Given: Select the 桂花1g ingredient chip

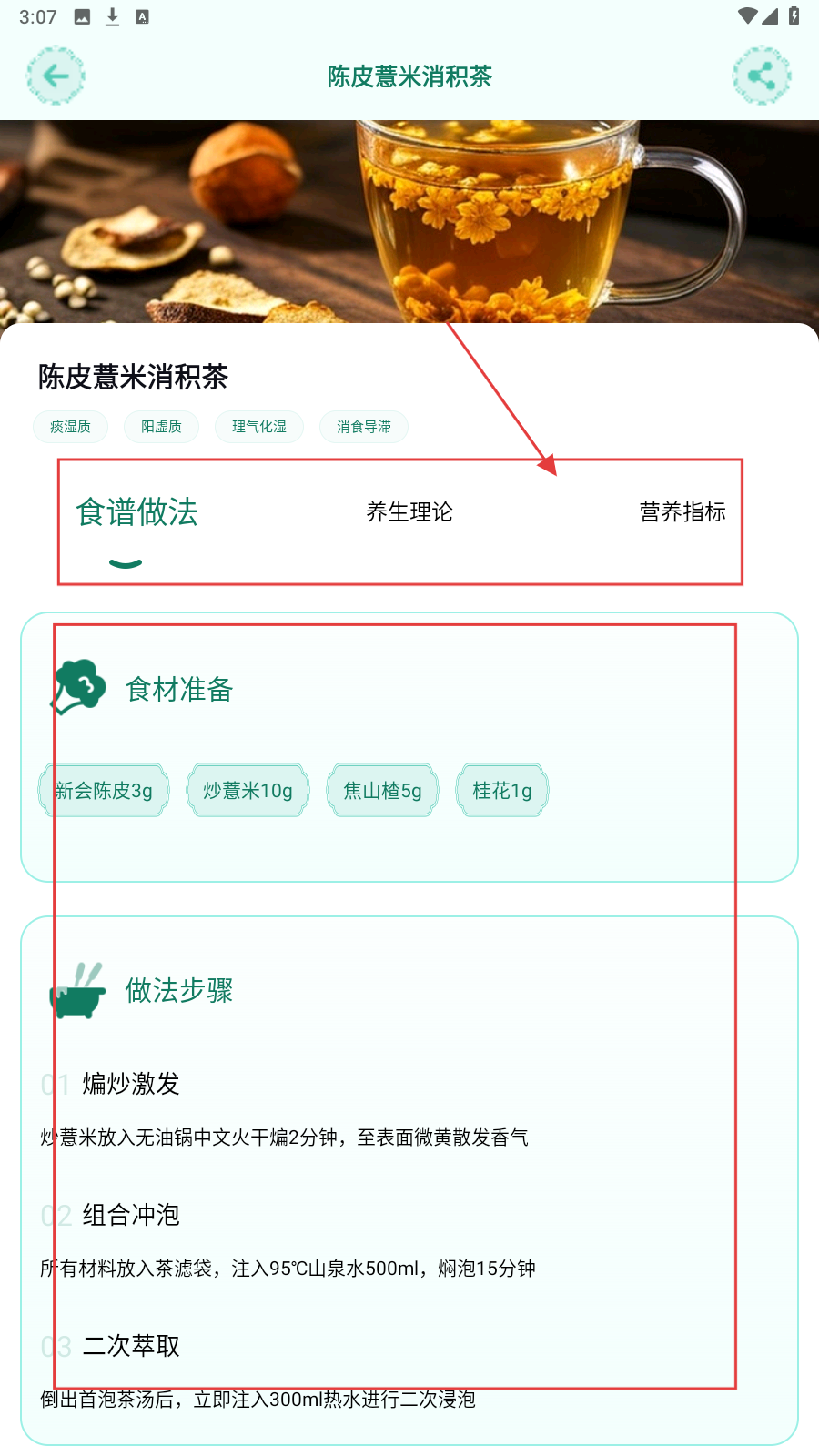Looking at the screenshot, I should (502, 790).
